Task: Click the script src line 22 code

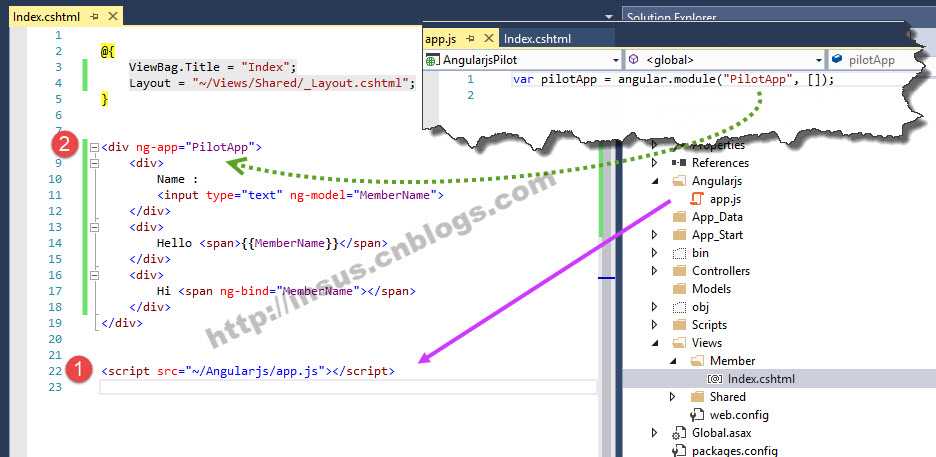Action: point(248,371)
